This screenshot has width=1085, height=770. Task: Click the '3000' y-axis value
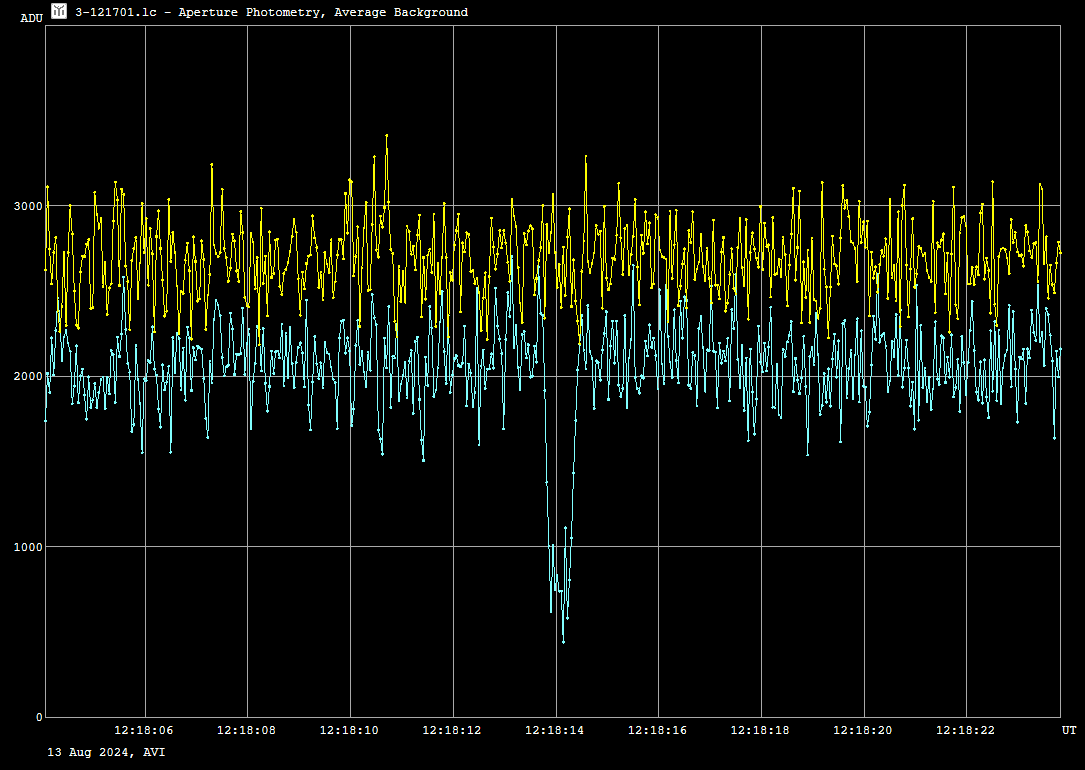(x=29, y=206)
